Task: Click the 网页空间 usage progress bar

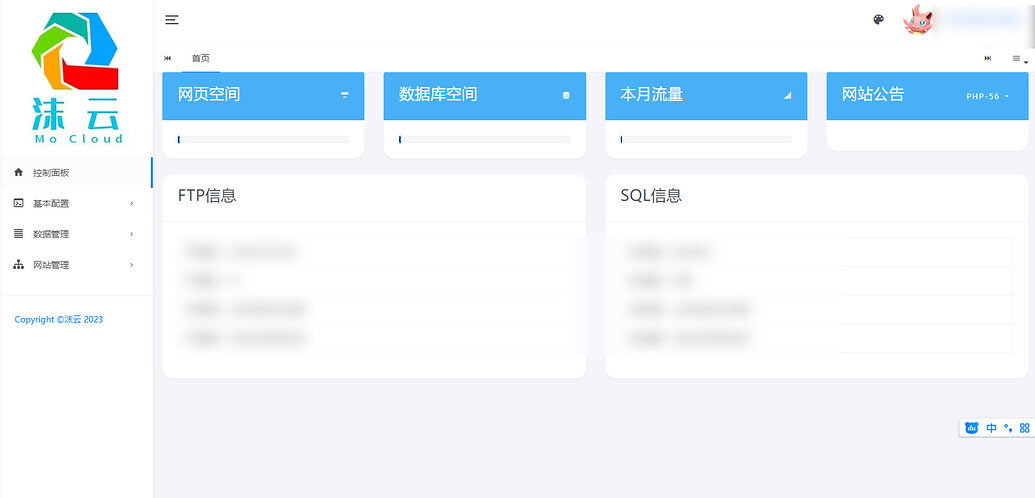Action: (263, 139)
